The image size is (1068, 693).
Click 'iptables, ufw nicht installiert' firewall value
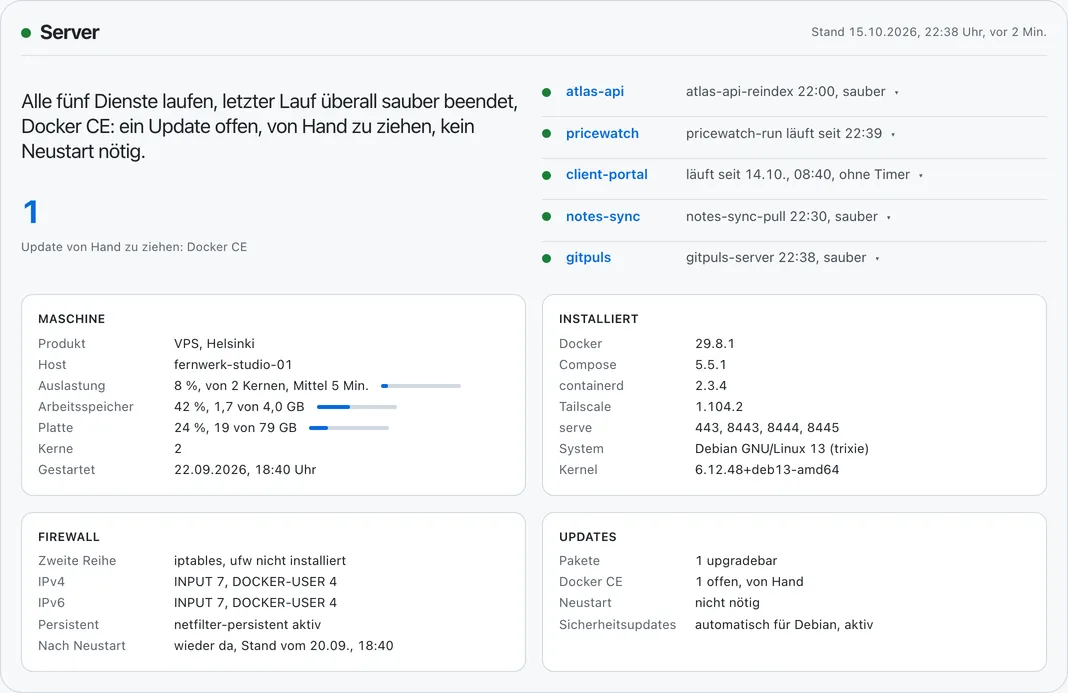click(260, 561)
